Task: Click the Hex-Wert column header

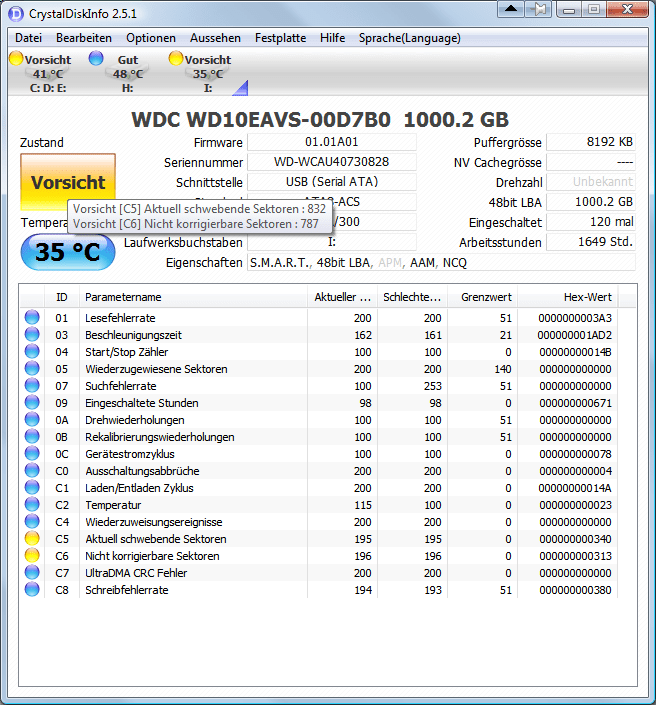Action: click(567, 297)
